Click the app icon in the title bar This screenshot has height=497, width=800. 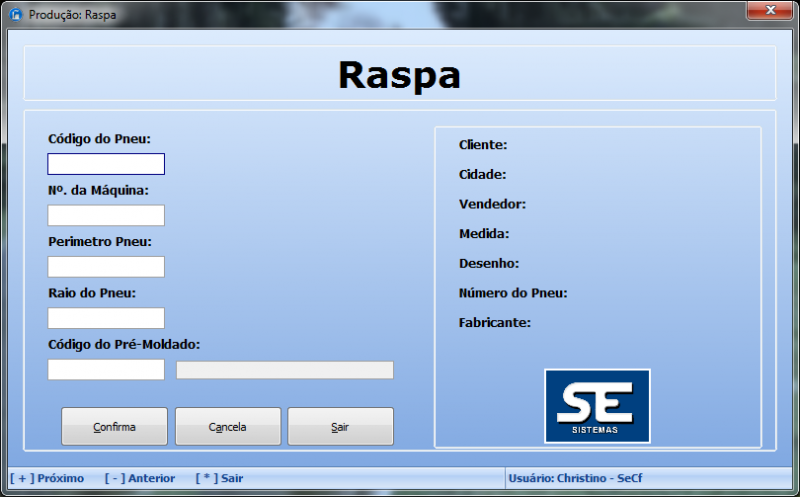pyautogui.click(x=15, y=15)
